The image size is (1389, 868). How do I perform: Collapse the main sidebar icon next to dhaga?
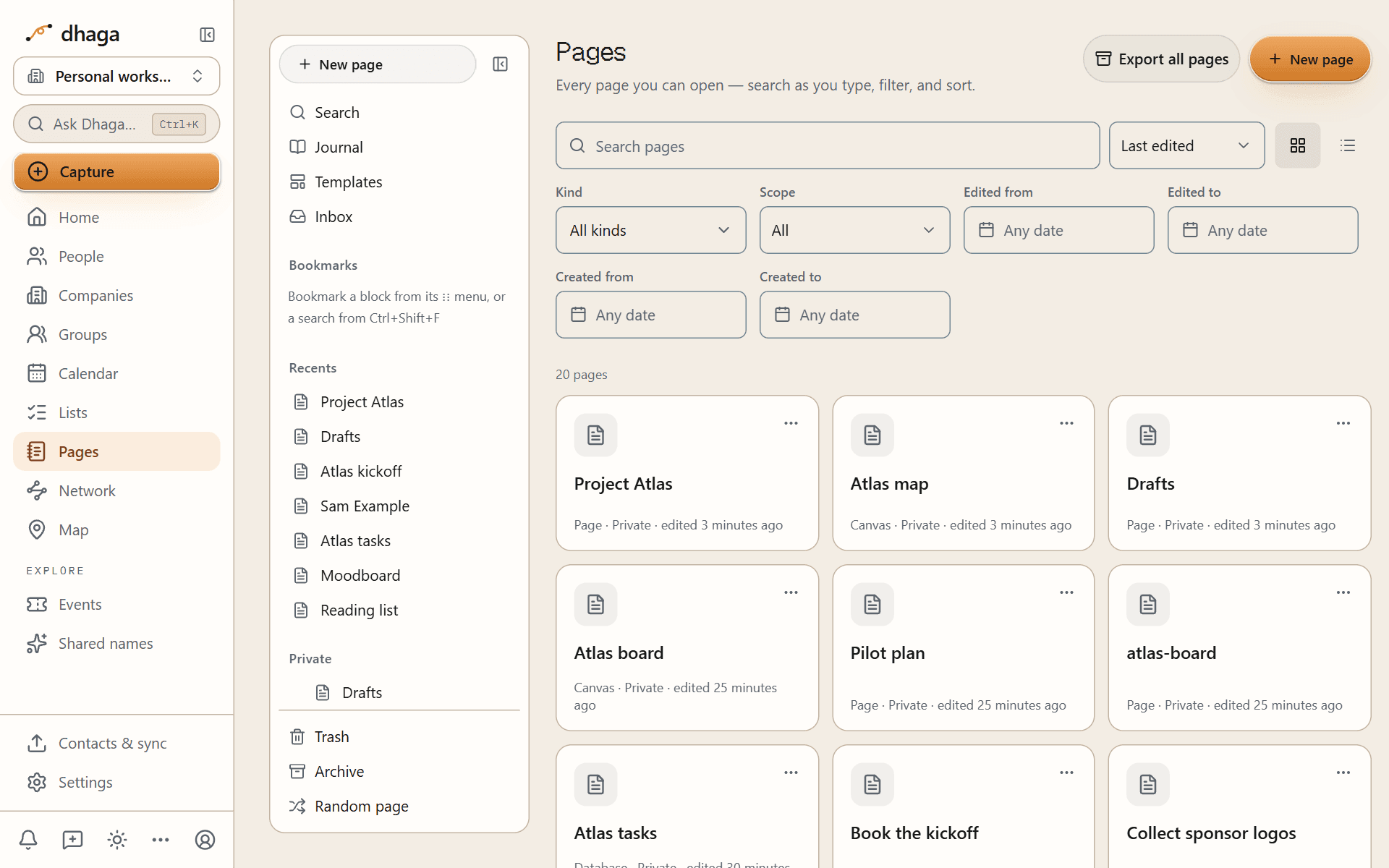207,35
